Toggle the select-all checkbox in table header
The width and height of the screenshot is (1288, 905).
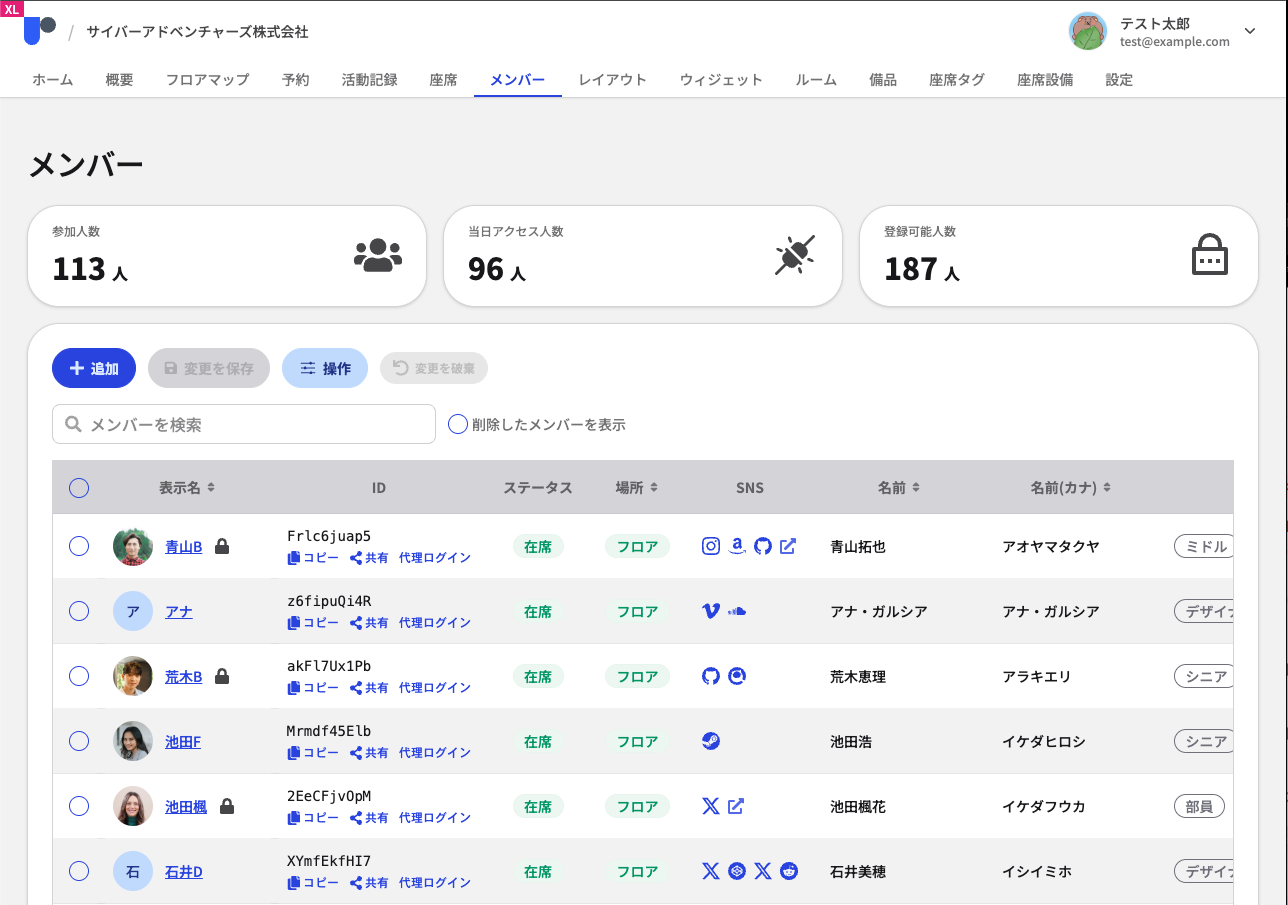[79, 488]
